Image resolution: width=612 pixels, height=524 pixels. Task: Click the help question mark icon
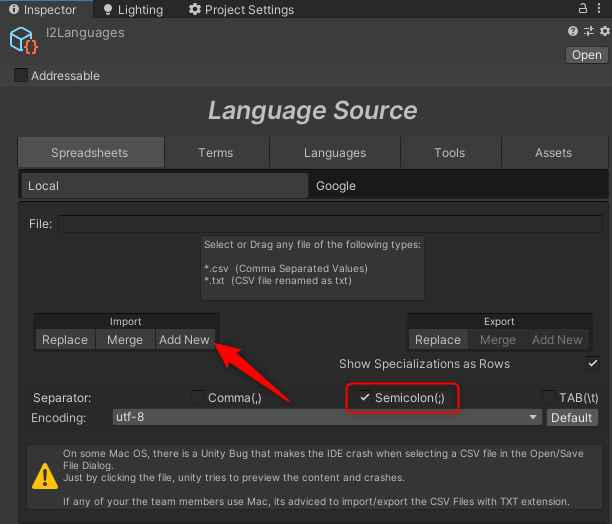pos(575,32)
